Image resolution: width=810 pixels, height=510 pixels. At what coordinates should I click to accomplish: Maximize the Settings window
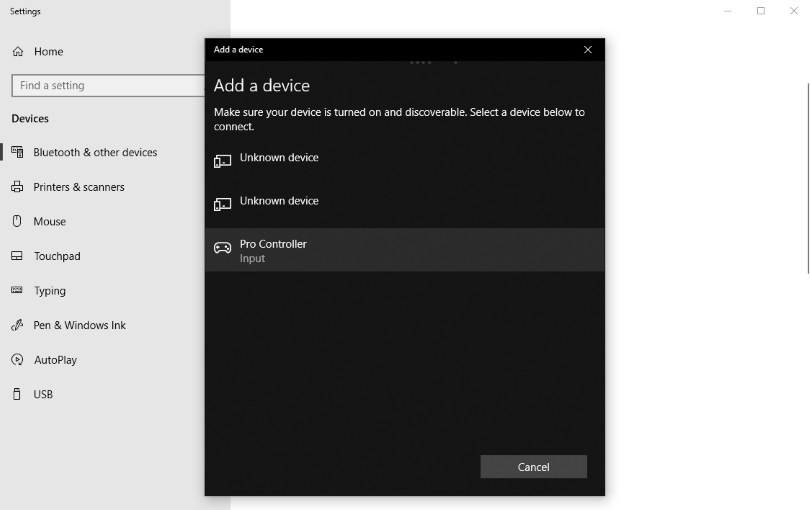coord(761,11)
